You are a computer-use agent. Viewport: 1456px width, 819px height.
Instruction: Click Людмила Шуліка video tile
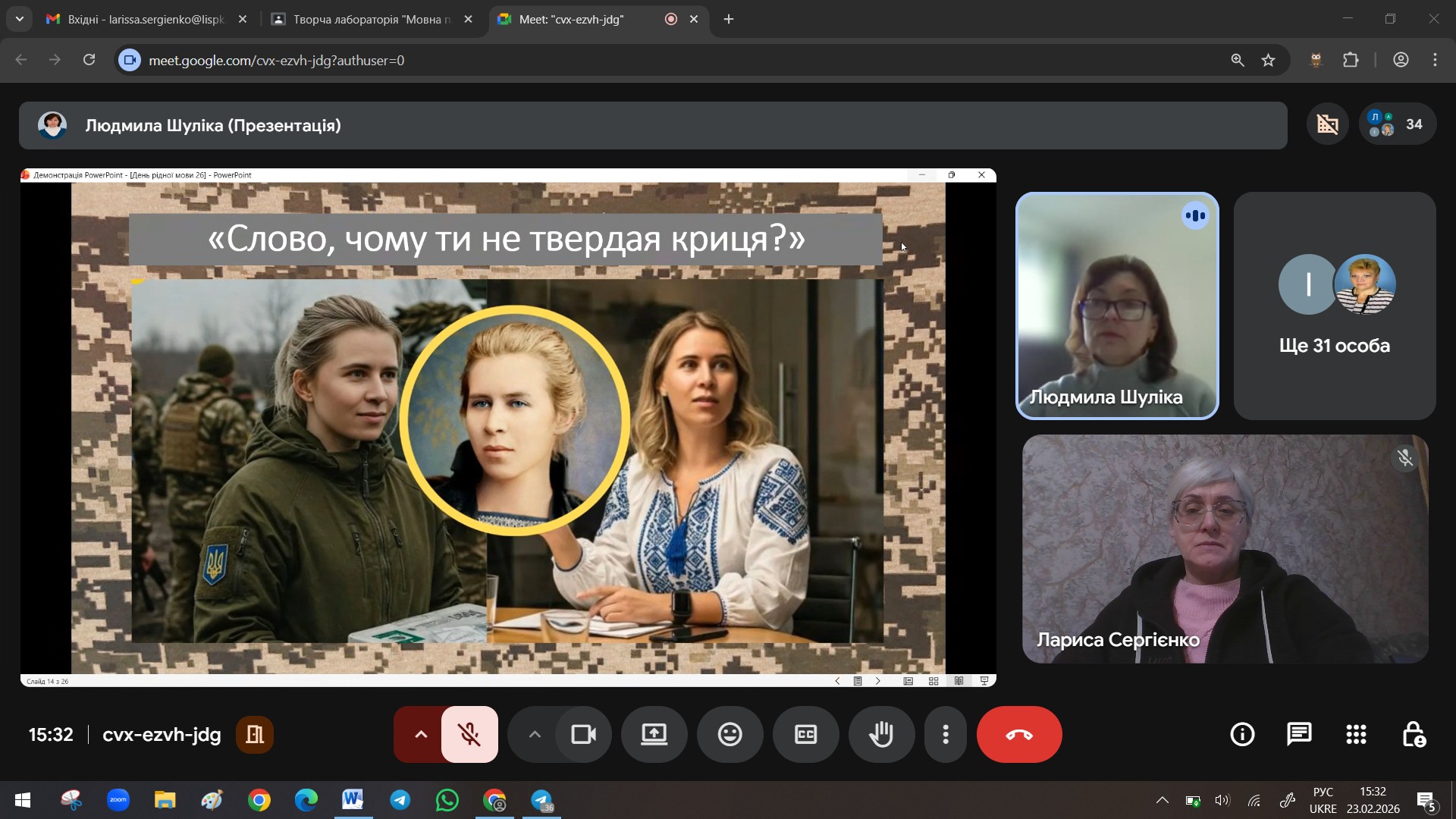point(1116,306)
